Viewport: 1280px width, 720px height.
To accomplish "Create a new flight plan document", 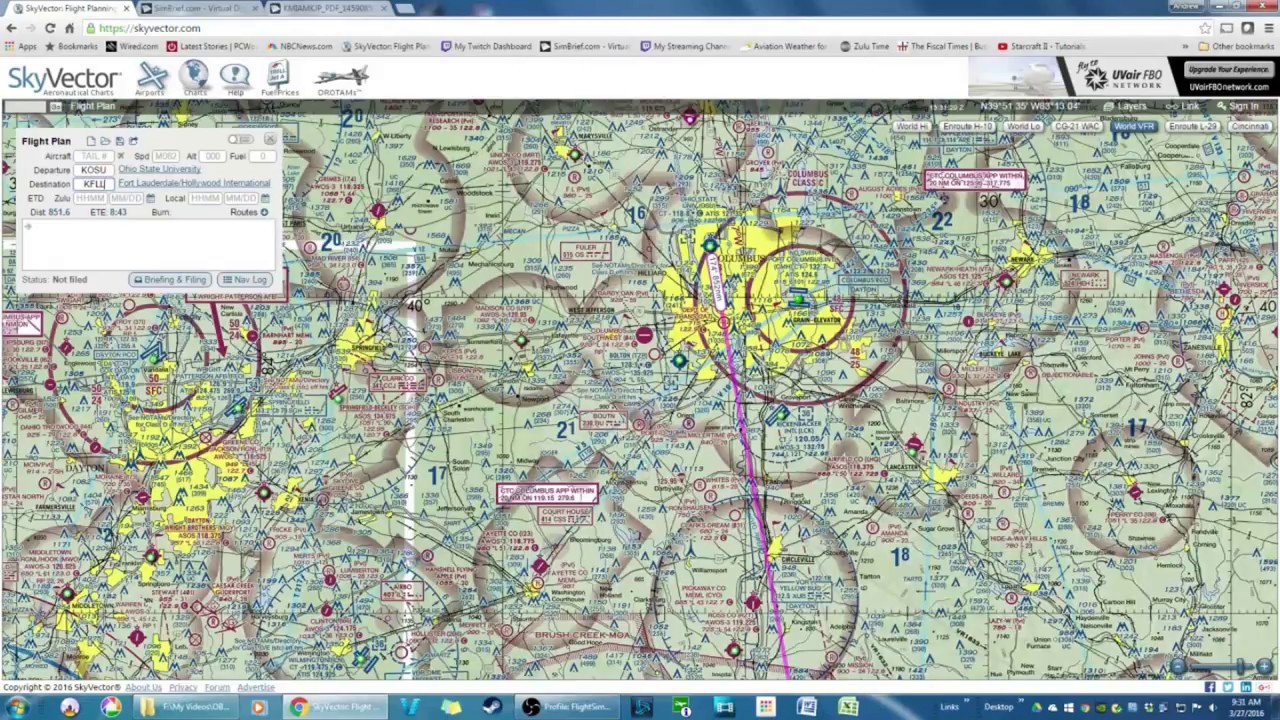I will (x=91, y=141).
